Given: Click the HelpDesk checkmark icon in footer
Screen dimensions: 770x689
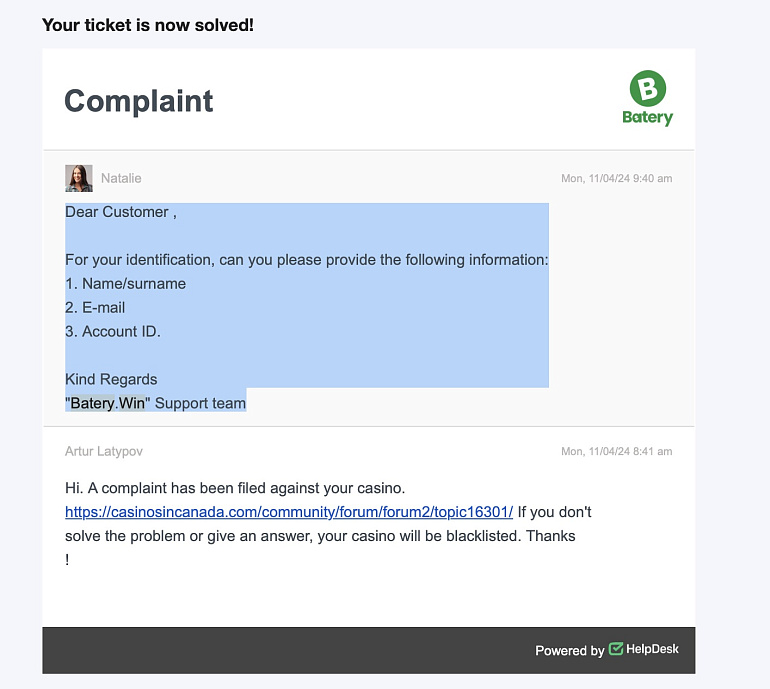Looking at the screenshot, I should (x=616, y=649).
